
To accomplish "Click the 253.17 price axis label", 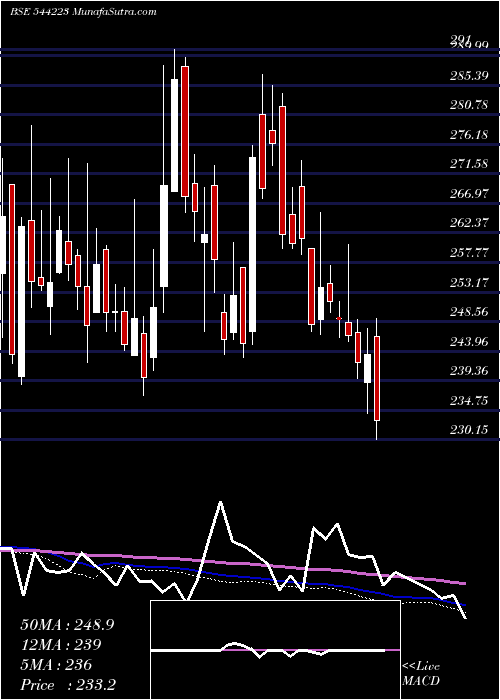I will coord(468,283).
